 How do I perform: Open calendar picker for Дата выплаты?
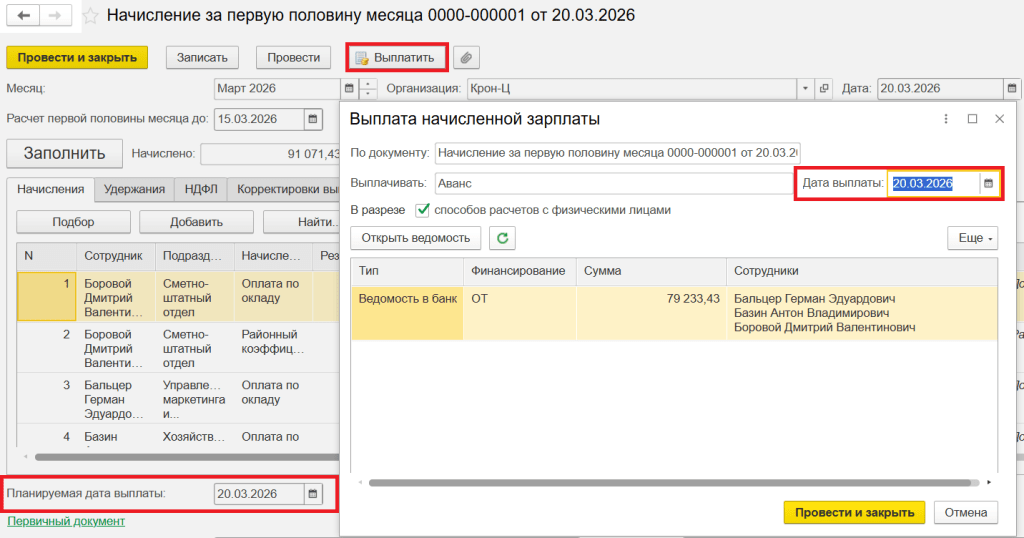click(x=989, y=184)
